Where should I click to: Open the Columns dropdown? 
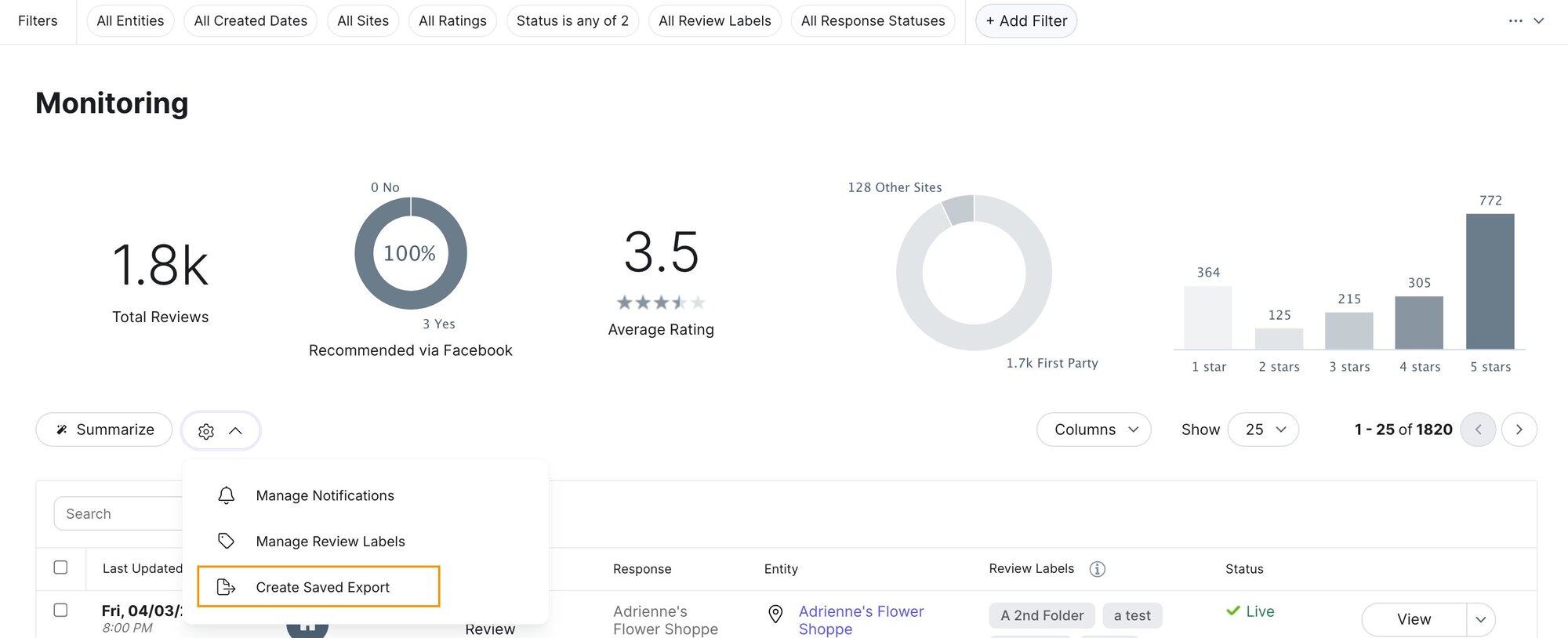coord(1094,430)
